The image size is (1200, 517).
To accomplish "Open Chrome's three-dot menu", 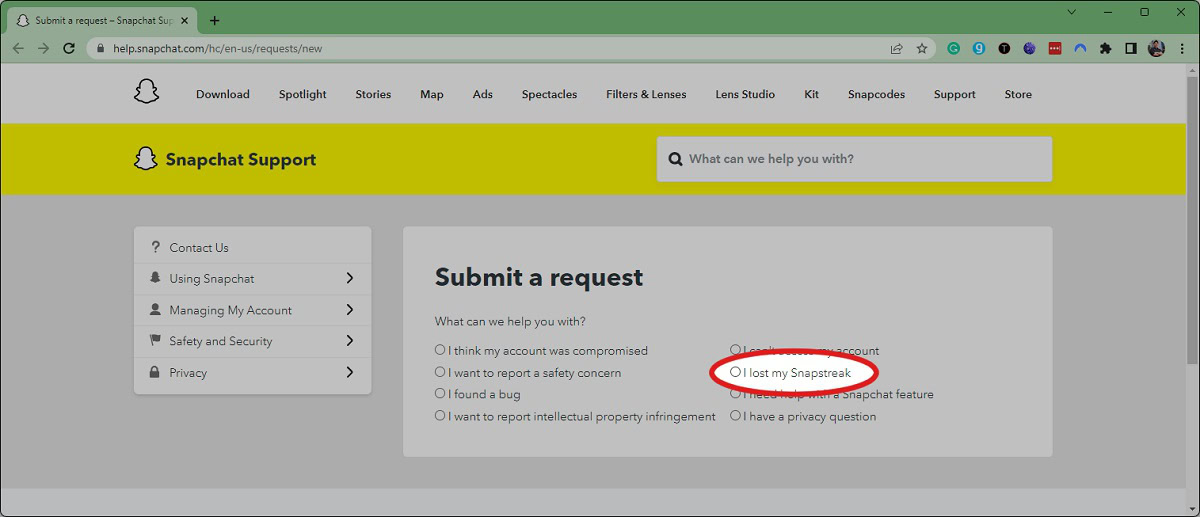I will click(1181, 48).
